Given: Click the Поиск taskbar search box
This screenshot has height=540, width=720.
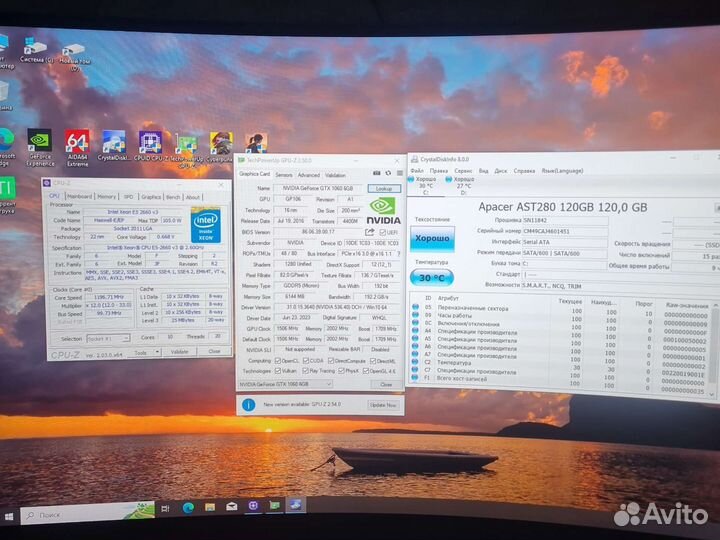Looking at the screenshot, I should coord(87,514).
